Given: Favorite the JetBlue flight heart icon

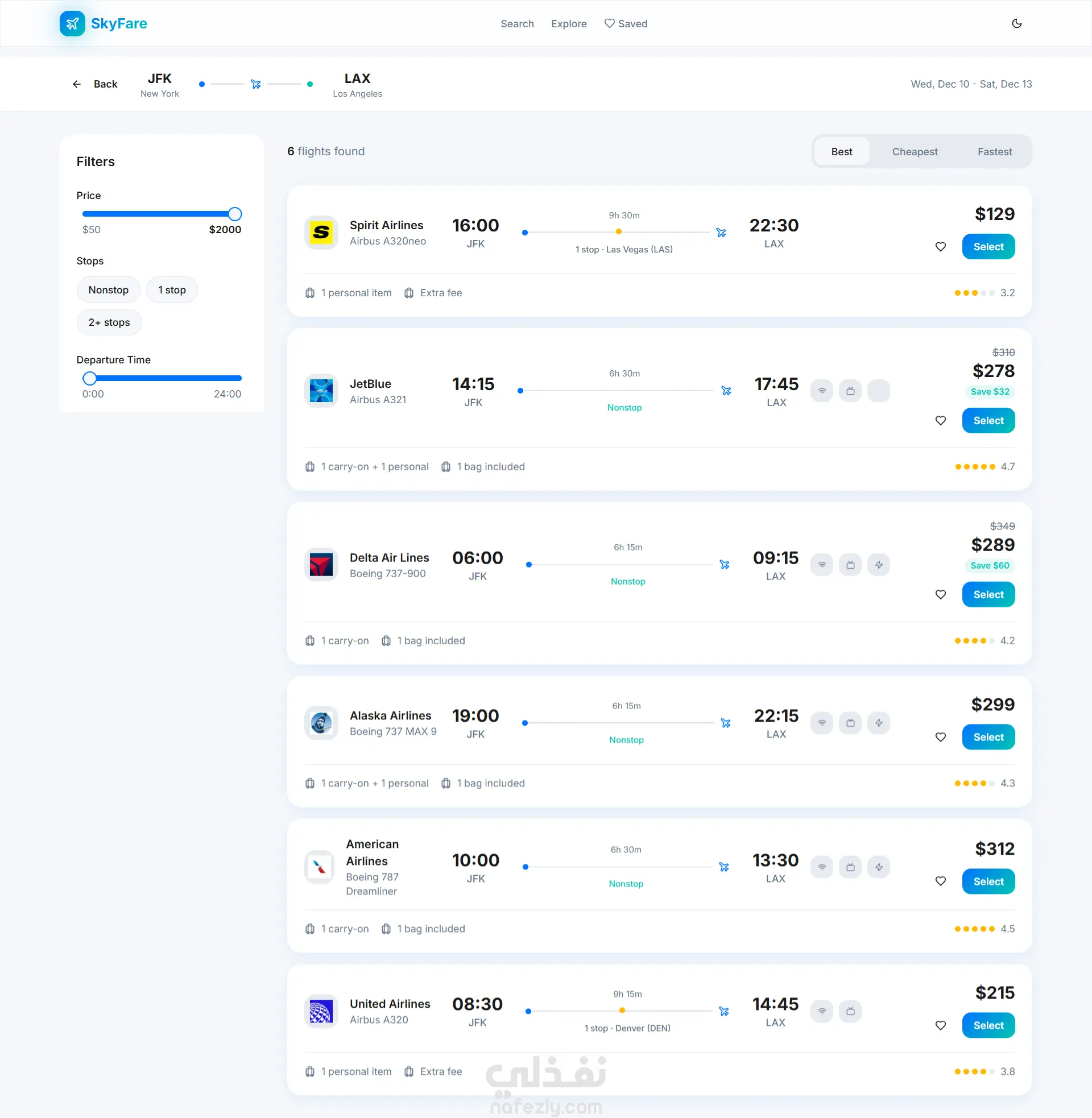Looking at the screenshot, I should tap(940, 420).
